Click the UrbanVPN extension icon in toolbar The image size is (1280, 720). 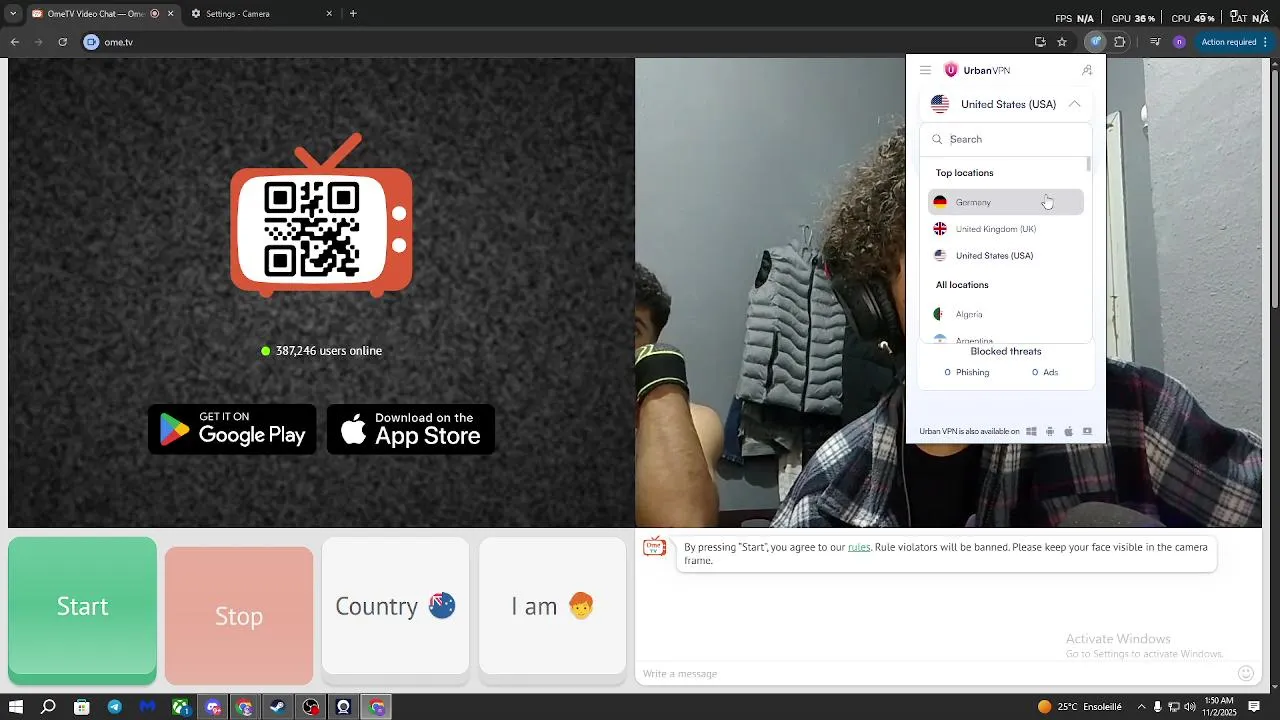[1096, 42]
